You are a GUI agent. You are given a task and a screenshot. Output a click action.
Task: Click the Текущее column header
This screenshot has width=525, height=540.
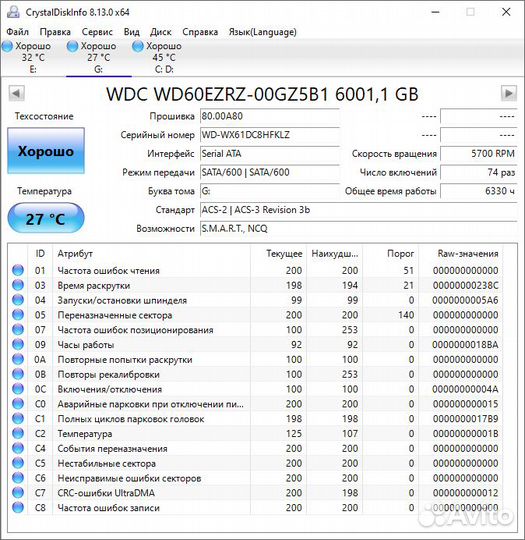click(x=278, y=254)
